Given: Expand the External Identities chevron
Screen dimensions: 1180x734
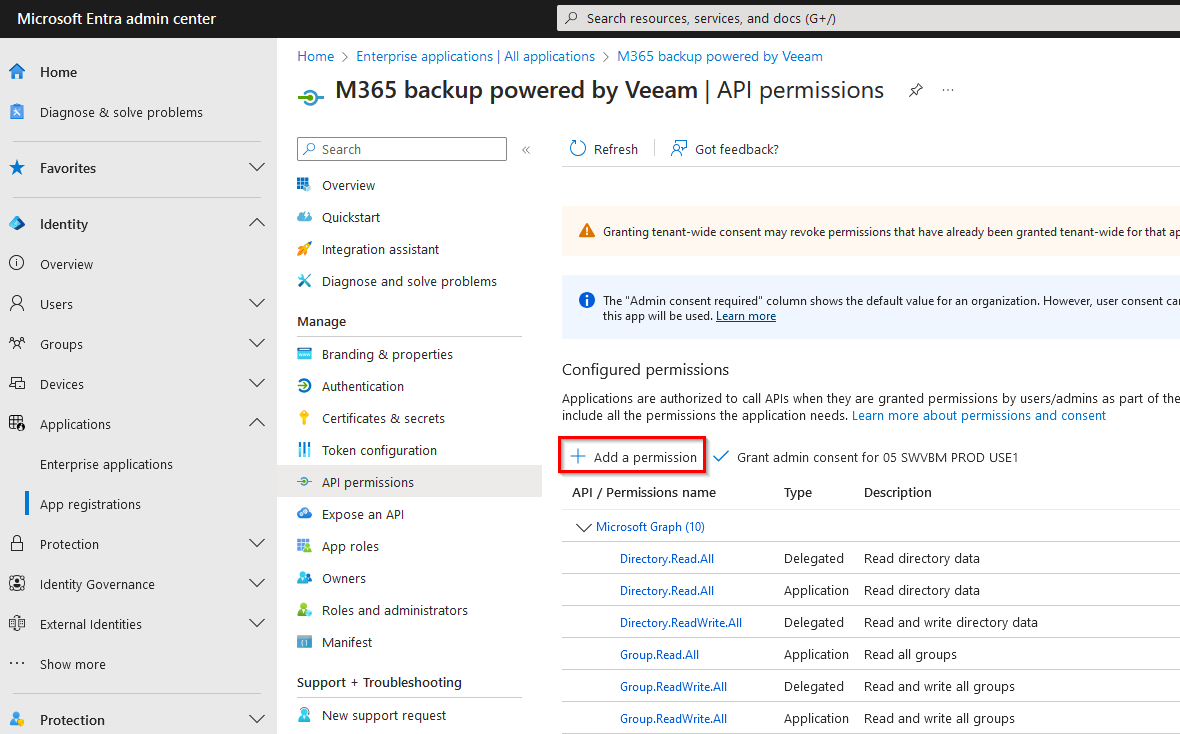Looking at the screenshot, I should (257, 623).
